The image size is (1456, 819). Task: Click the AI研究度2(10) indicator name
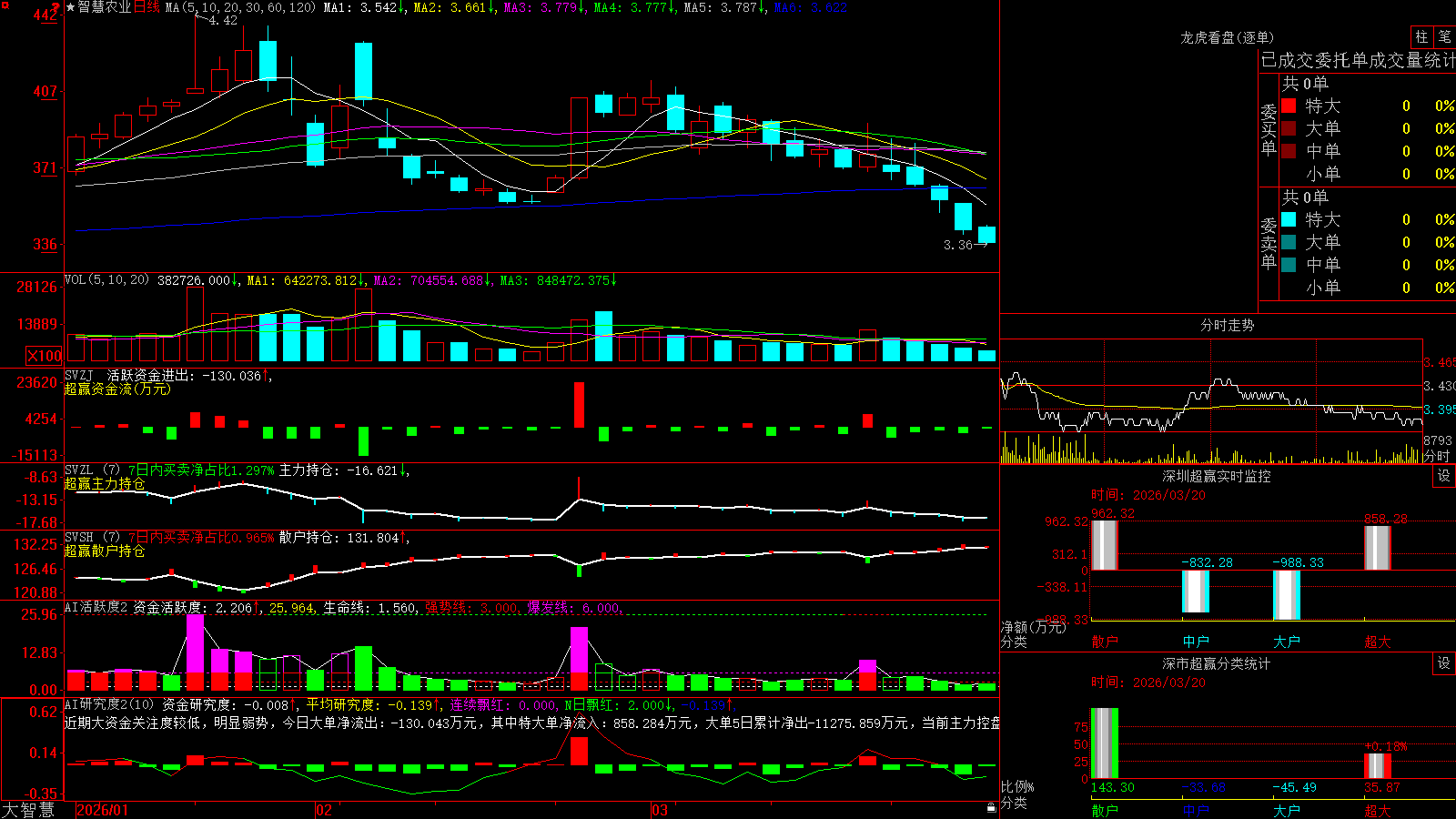pyautogui.click(x=109, y=704)
